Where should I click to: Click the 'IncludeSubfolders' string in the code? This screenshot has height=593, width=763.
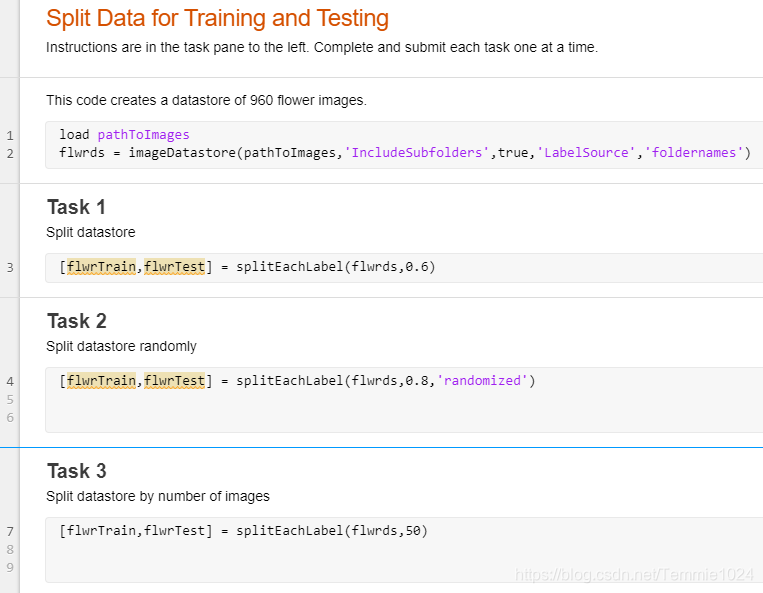click(x=417, y=153)
